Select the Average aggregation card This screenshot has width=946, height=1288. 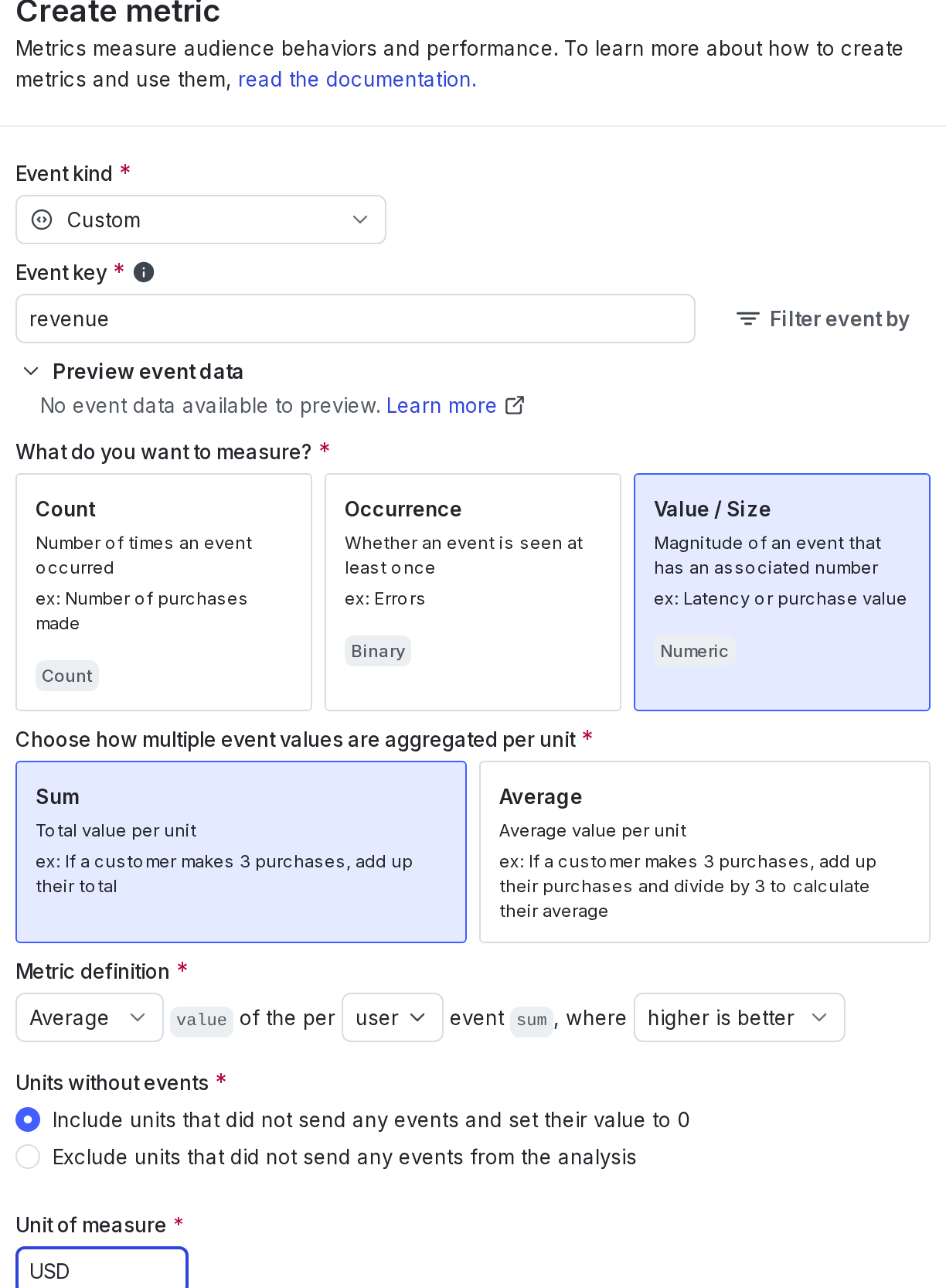click(704, 851)
